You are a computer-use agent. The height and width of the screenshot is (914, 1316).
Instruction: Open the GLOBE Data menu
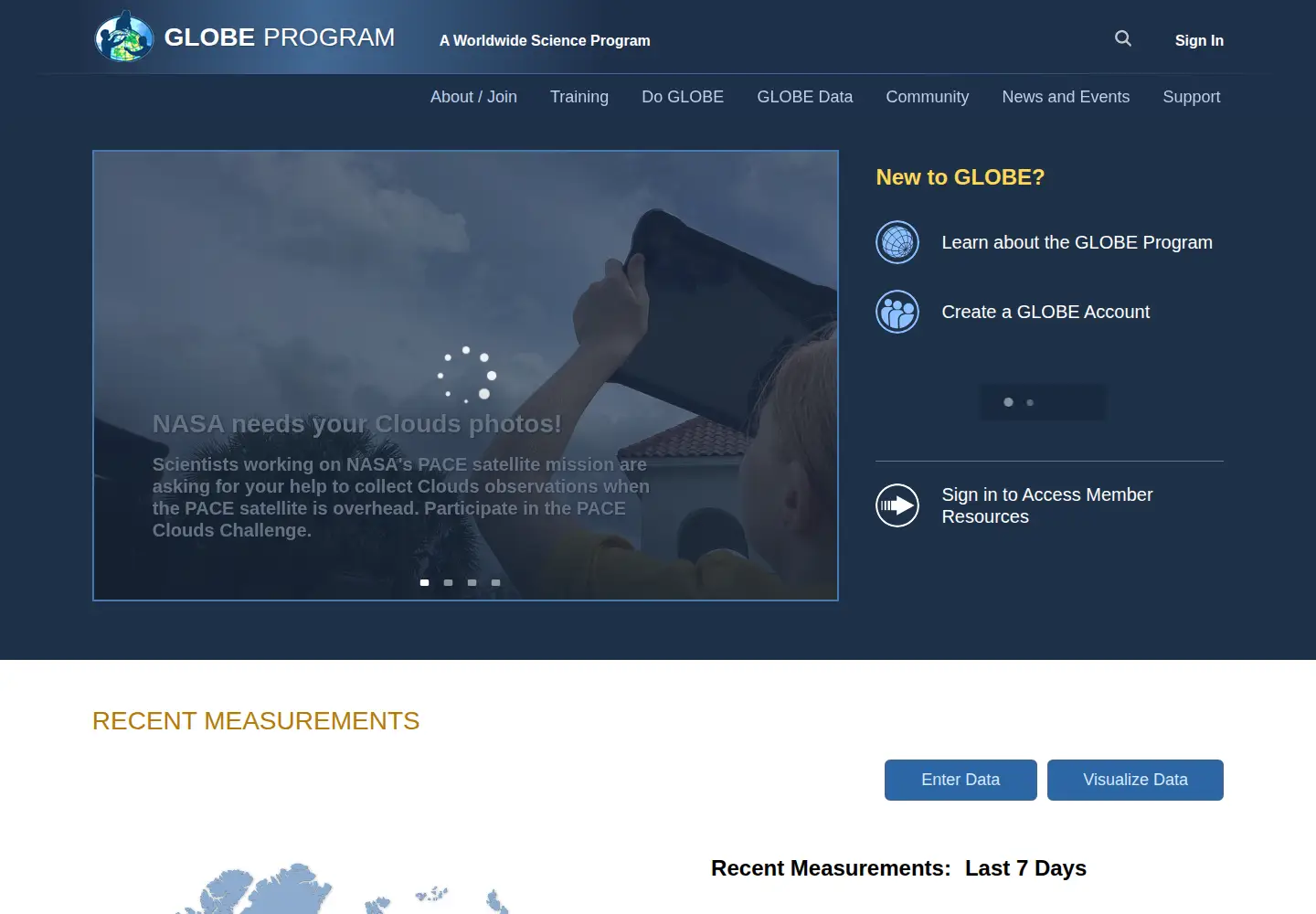[805, 97]
